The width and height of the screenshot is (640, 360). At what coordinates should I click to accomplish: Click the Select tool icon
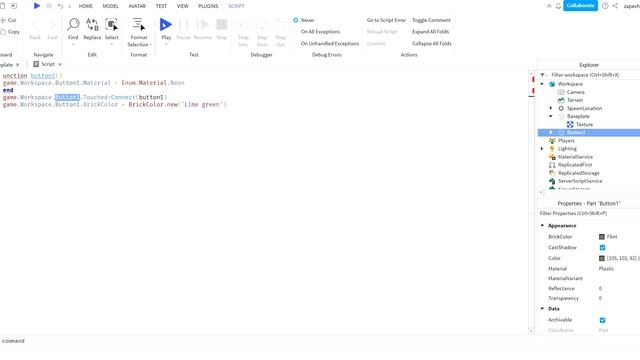pos(111,24)
